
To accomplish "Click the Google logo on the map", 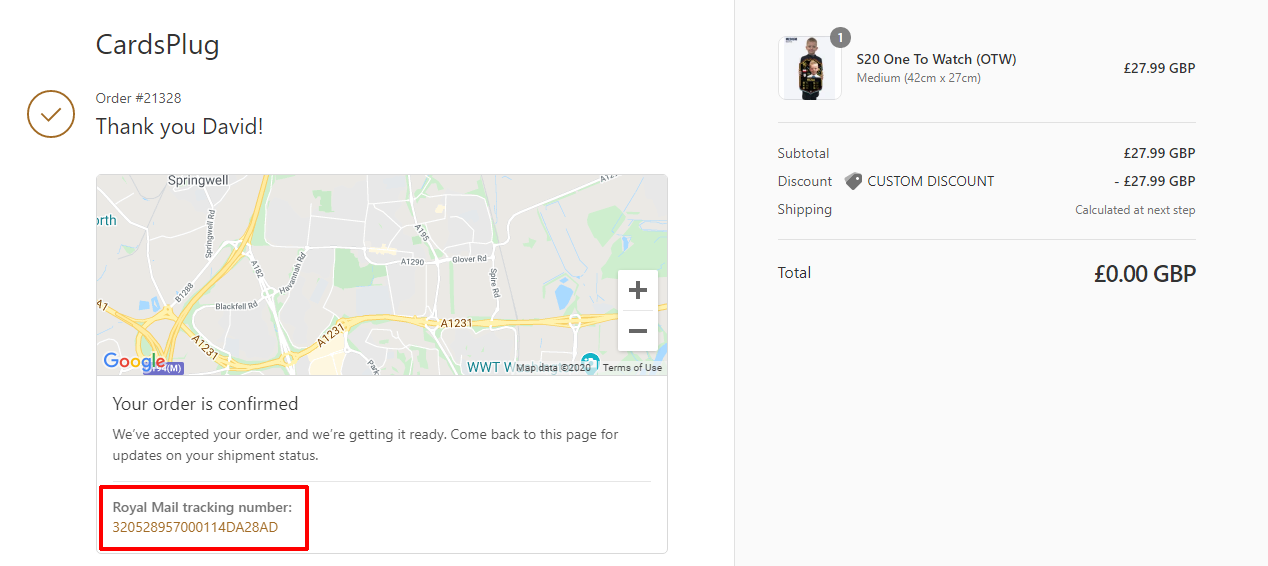I will pyautogui.click(x=134, y=361).
